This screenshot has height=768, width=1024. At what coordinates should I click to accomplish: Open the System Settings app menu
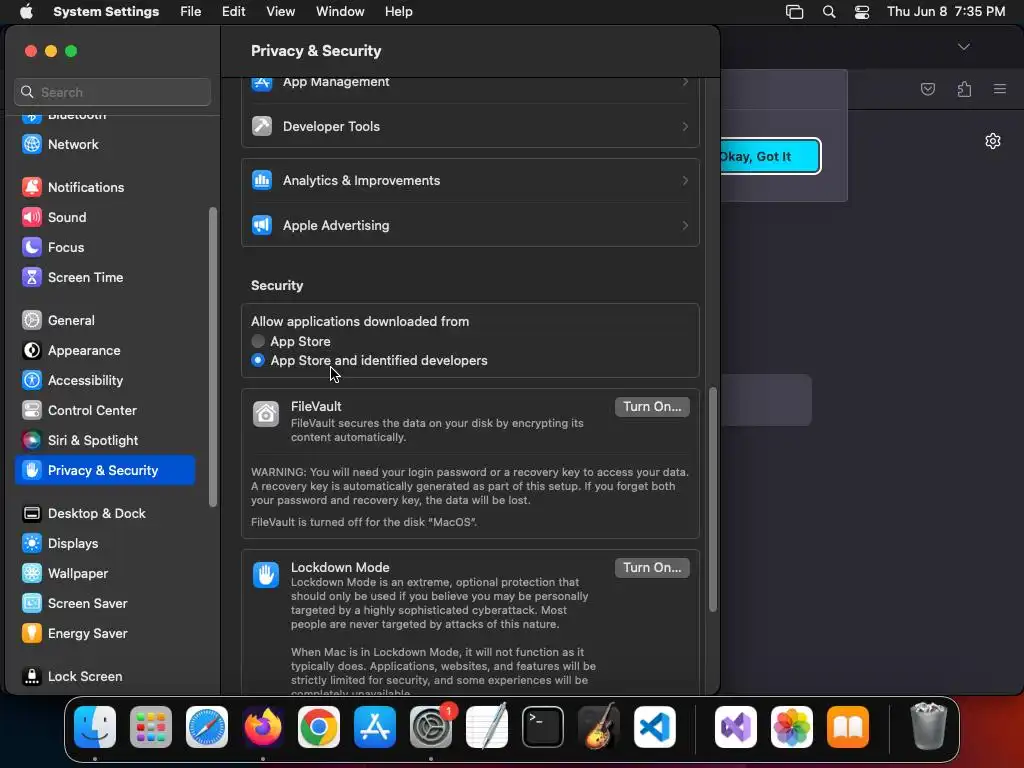106,12
